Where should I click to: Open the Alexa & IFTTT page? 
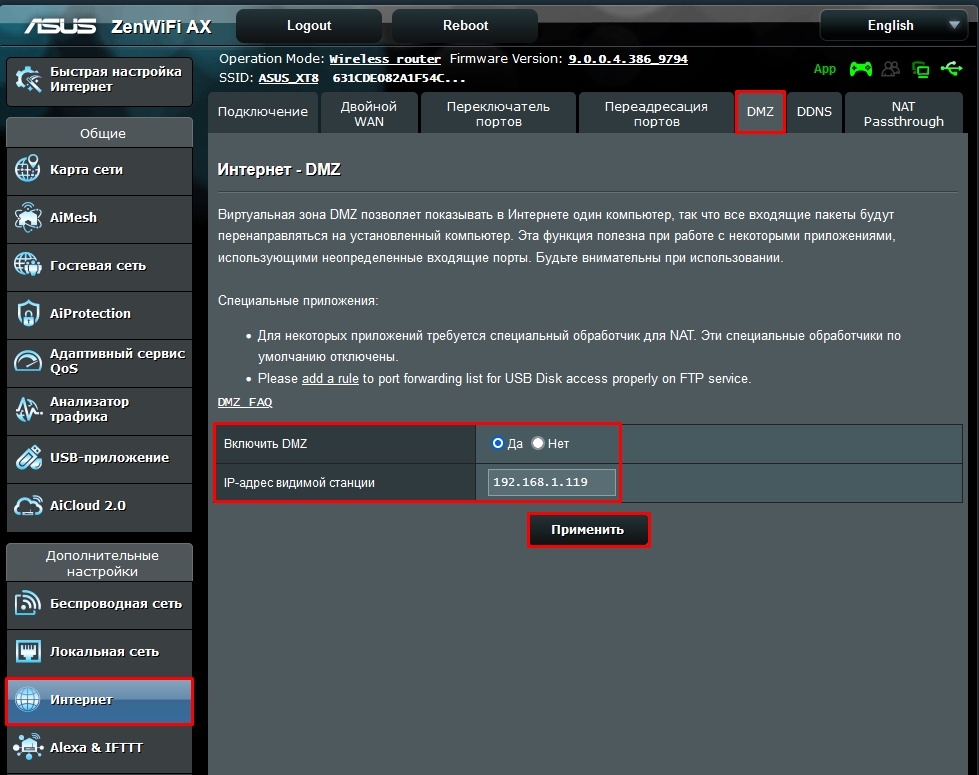point(99,746)
